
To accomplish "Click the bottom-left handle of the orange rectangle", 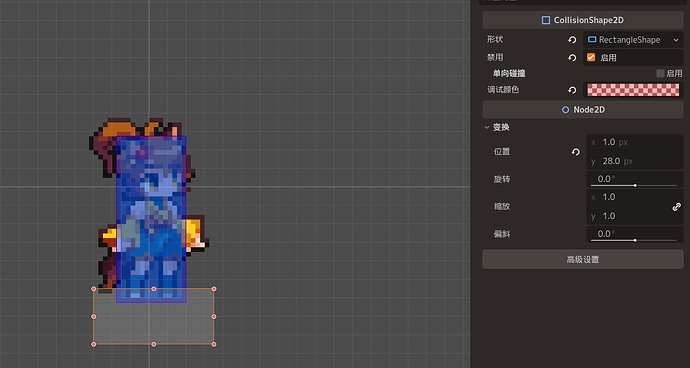I will pos(93,344).
